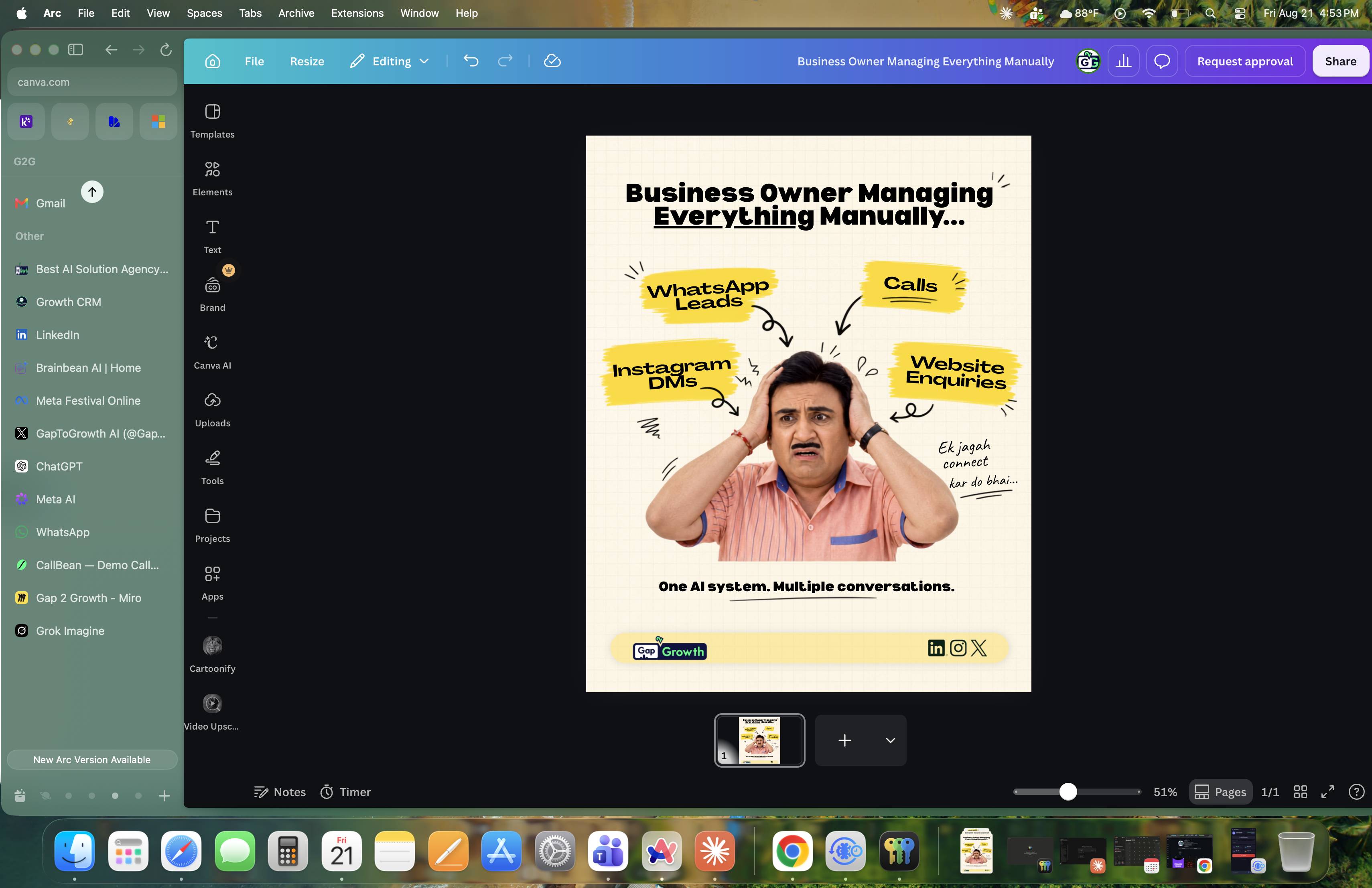Toggle the Pages view button
Screen dimensions: 1372x888
[1220, 792]
